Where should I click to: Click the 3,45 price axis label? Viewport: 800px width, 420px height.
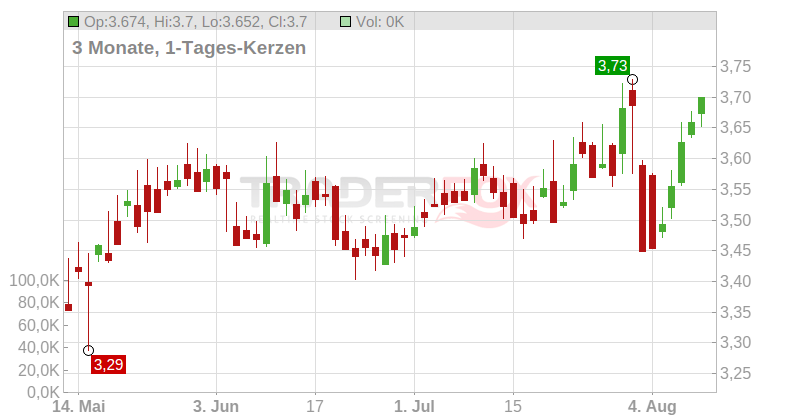click(x=735, y=251)
